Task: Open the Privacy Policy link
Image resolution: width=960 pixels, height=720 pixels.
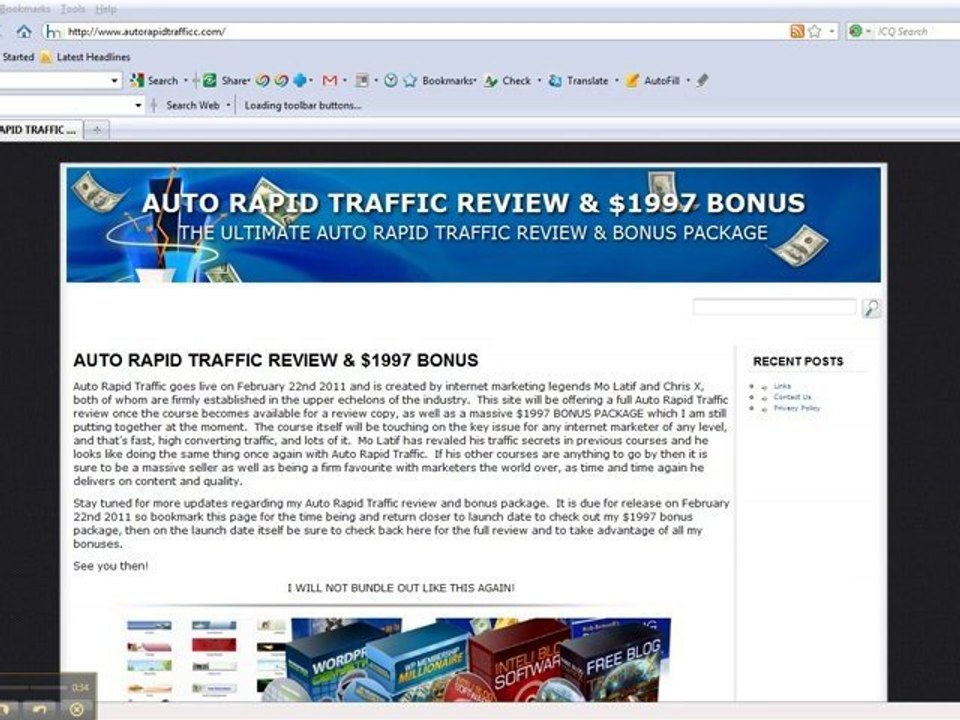Action: pyautogui.click(x=797, y=408)
